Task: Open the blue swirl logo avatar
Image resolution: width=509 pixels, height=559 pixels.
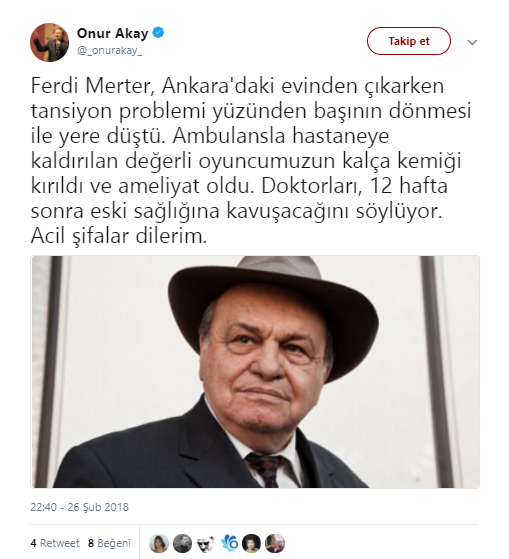Action: 228,543
